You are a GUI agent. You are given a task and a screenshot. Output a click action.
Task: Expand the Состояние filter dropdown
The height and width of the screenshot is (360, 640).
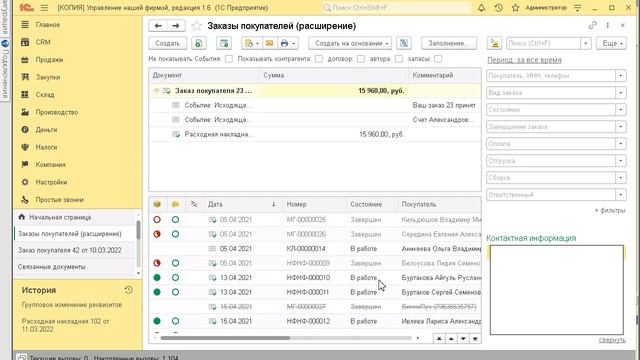620,110
